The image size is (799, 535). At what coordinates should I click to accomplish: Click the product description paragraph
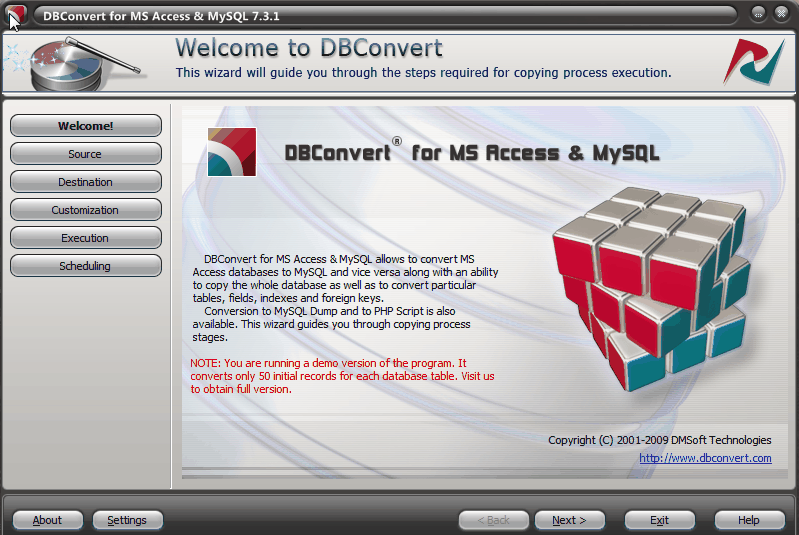tap(345, 298)
